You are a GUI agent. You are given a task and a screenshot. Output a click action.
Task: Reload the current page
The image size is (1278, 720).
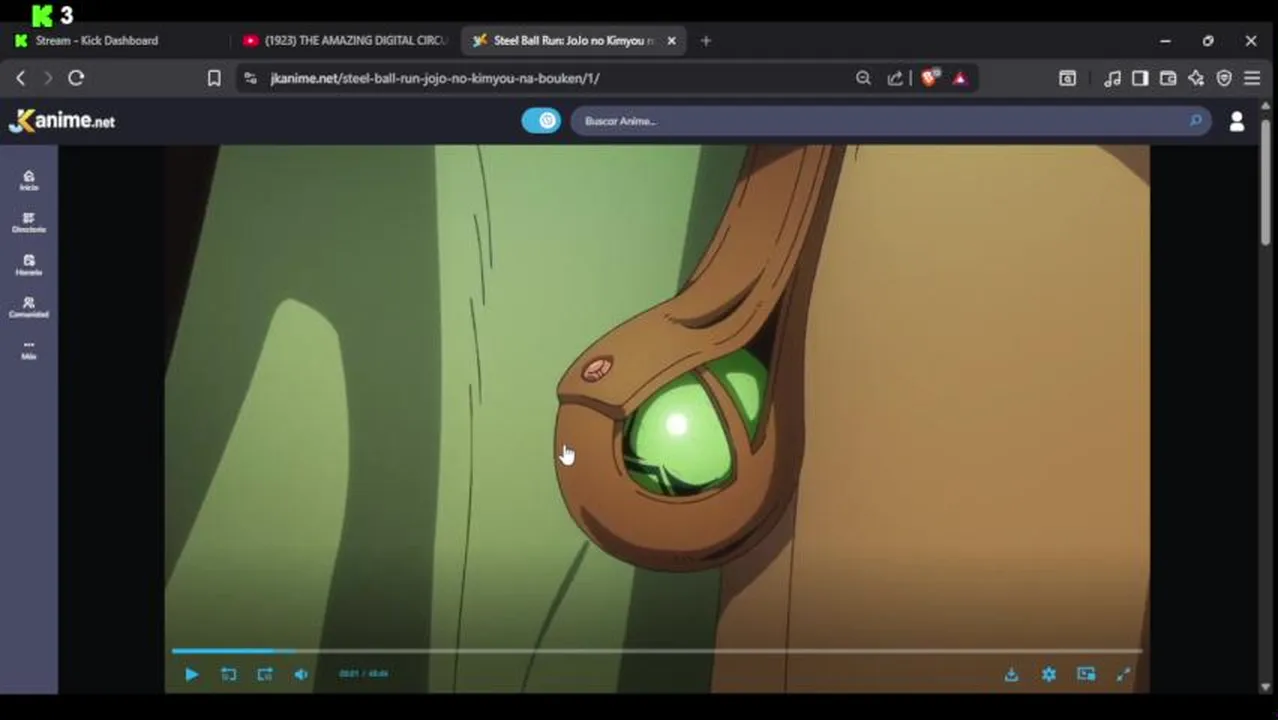[76, 78]
